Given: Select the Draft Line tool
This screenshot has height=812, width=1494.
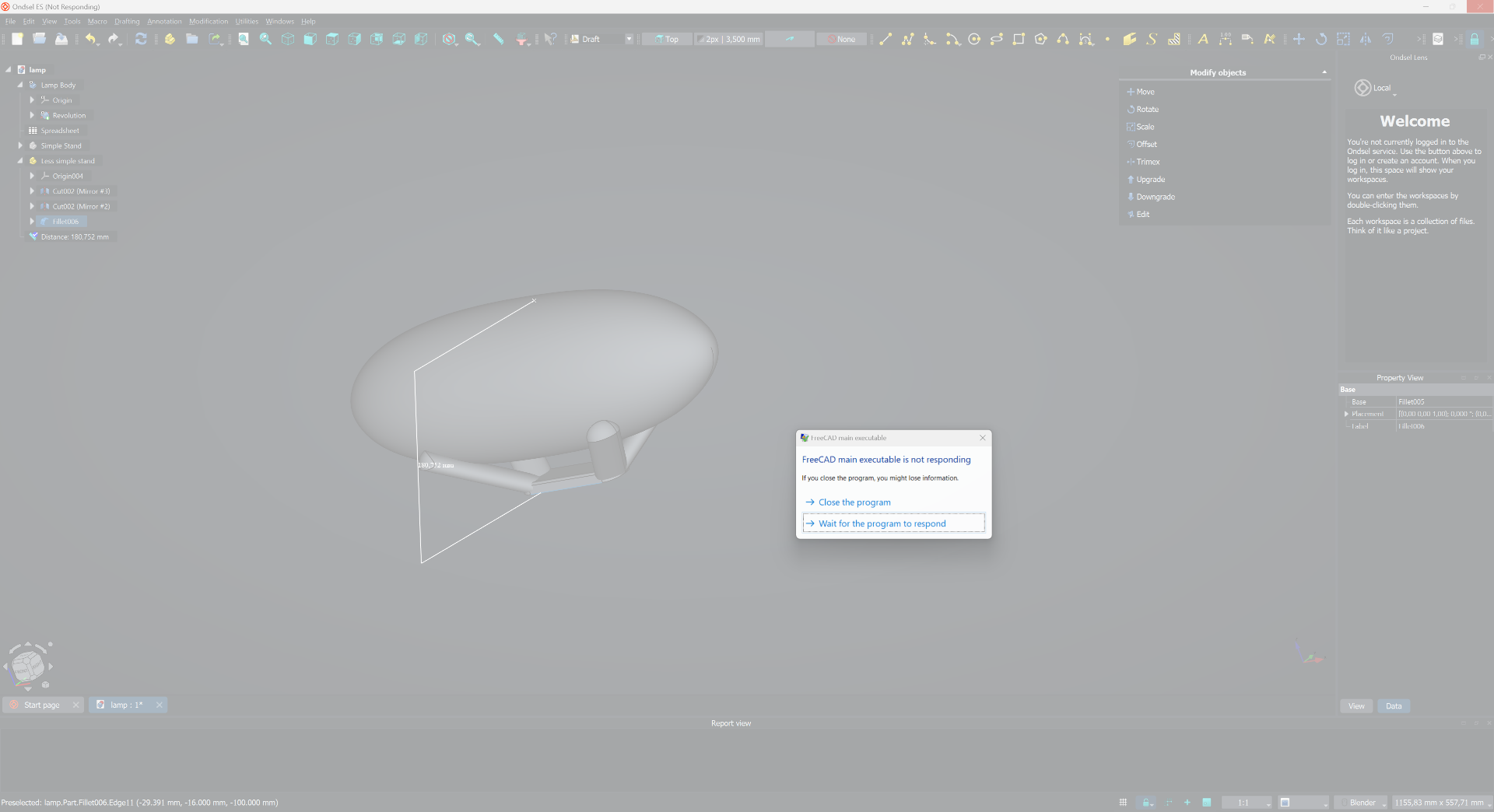Looking at the screenshot, I should click(886, 39).
